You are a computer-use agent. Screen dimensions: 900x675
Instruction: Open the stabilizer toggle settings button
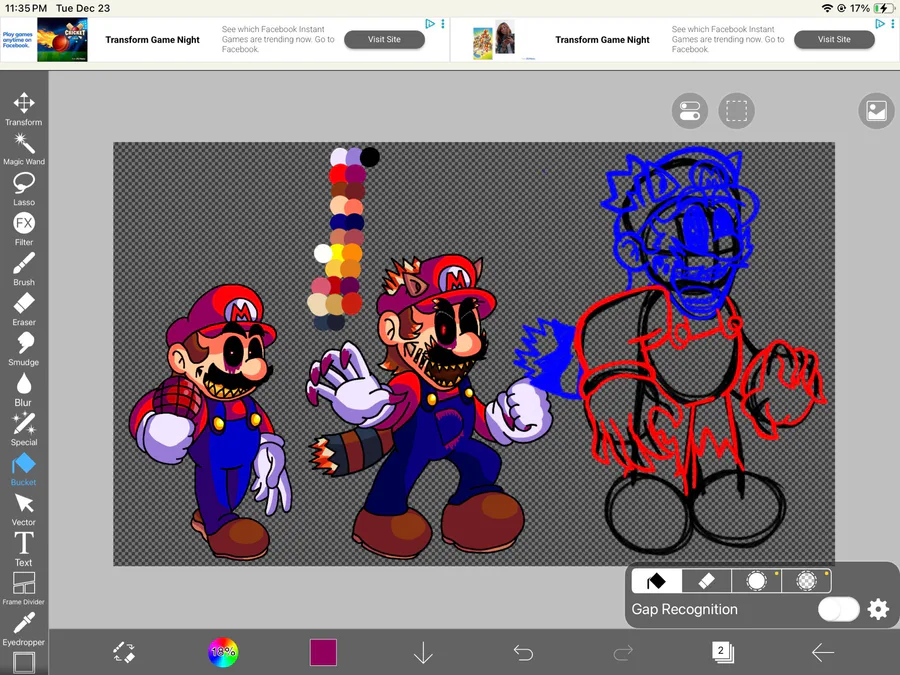coord(690,111)
